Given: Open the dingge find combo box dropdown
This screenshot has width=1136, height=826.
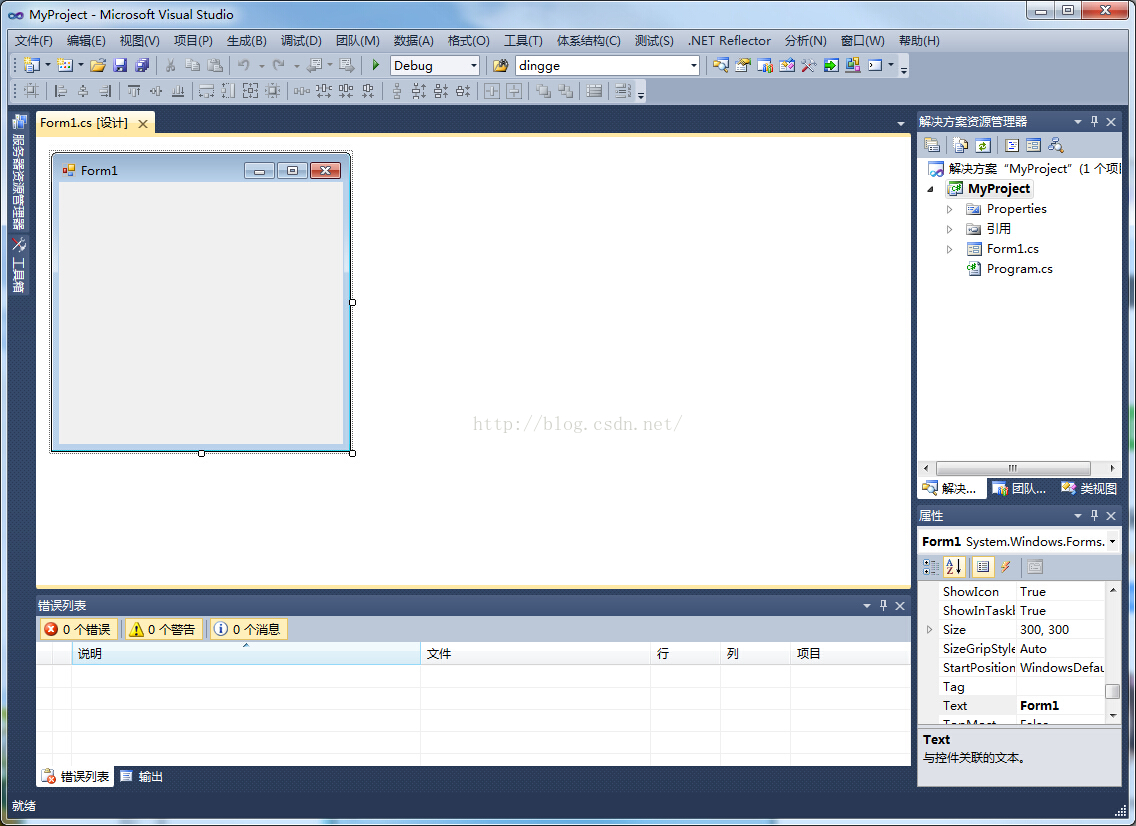Looking at the screenshot, I should (693, 65).
